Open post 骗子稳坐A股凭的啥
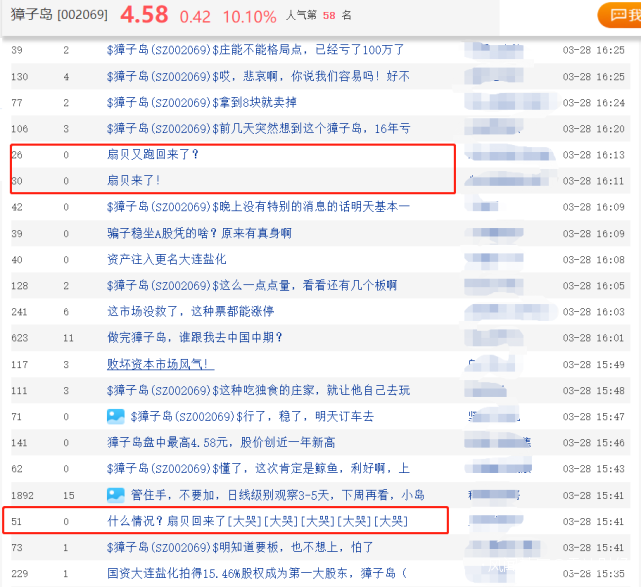The height and width of the screenshot is (587, 641). coord(199,233)
